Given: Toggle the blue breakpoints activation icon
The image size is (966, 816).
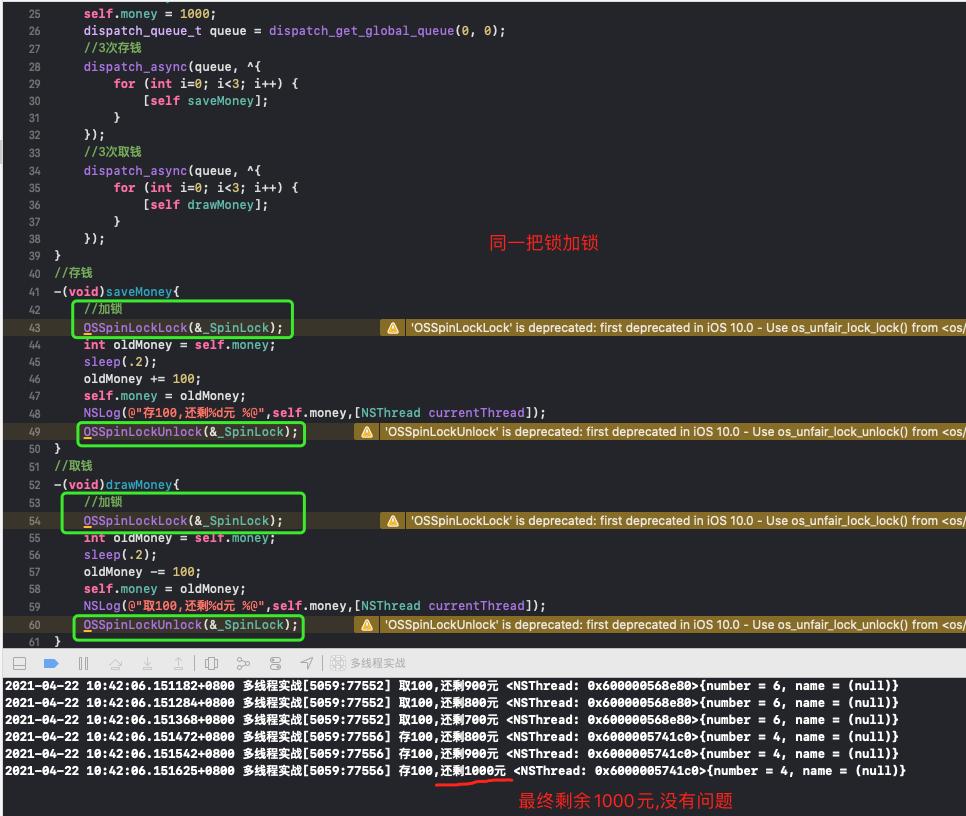Looking at the screenshot, I should (x=51, y=663).
